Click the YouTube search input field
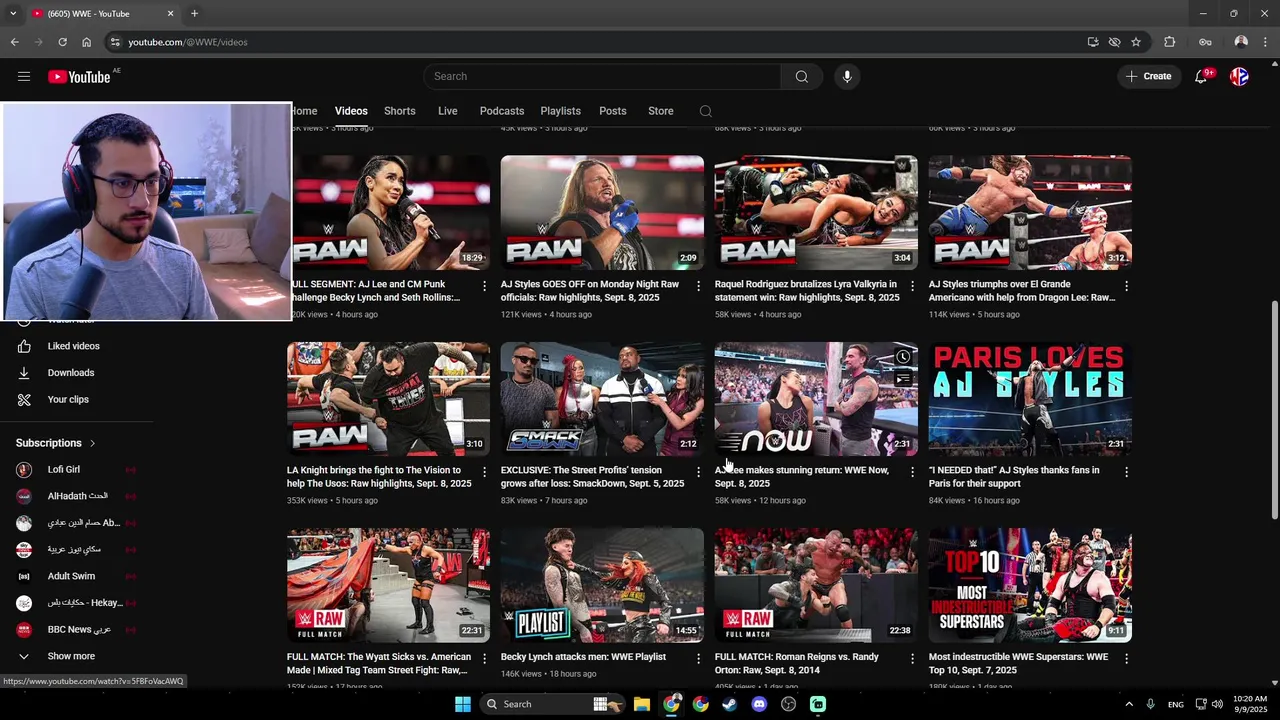This screenshot has height=720, width=1280. (602, 77)
